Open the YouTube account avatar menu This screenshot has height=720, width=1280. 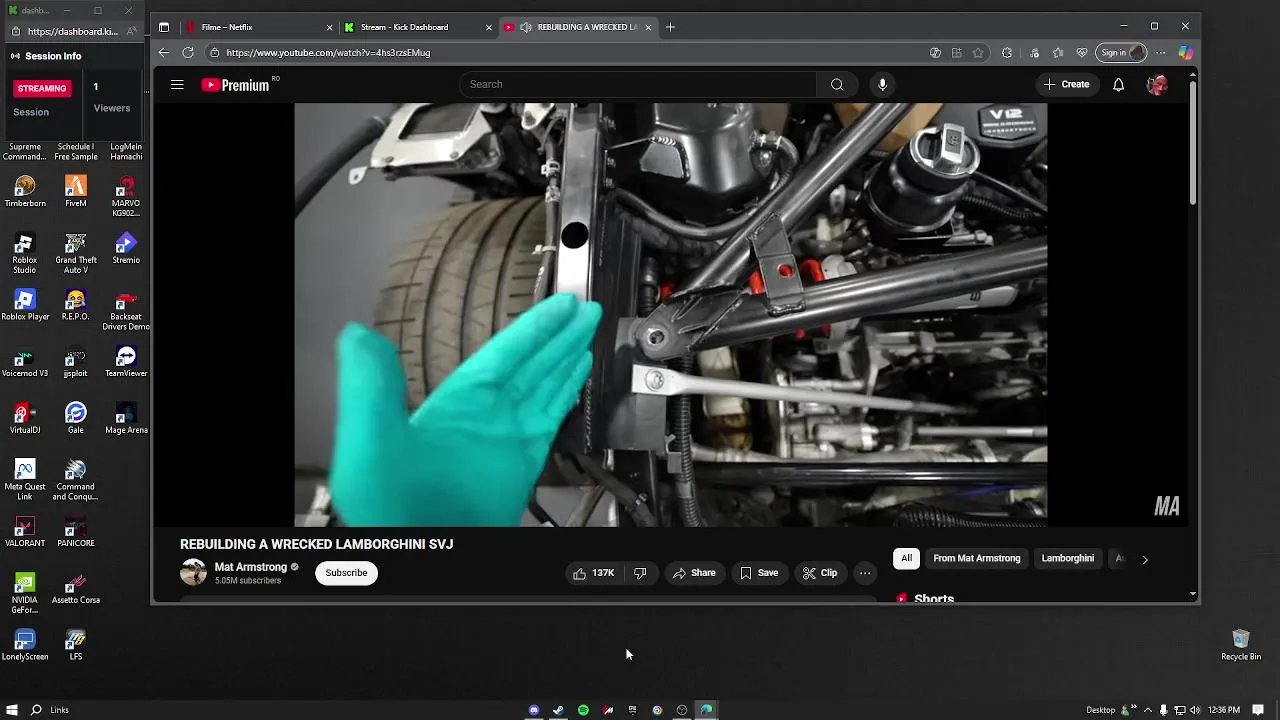click(1157, 85)
